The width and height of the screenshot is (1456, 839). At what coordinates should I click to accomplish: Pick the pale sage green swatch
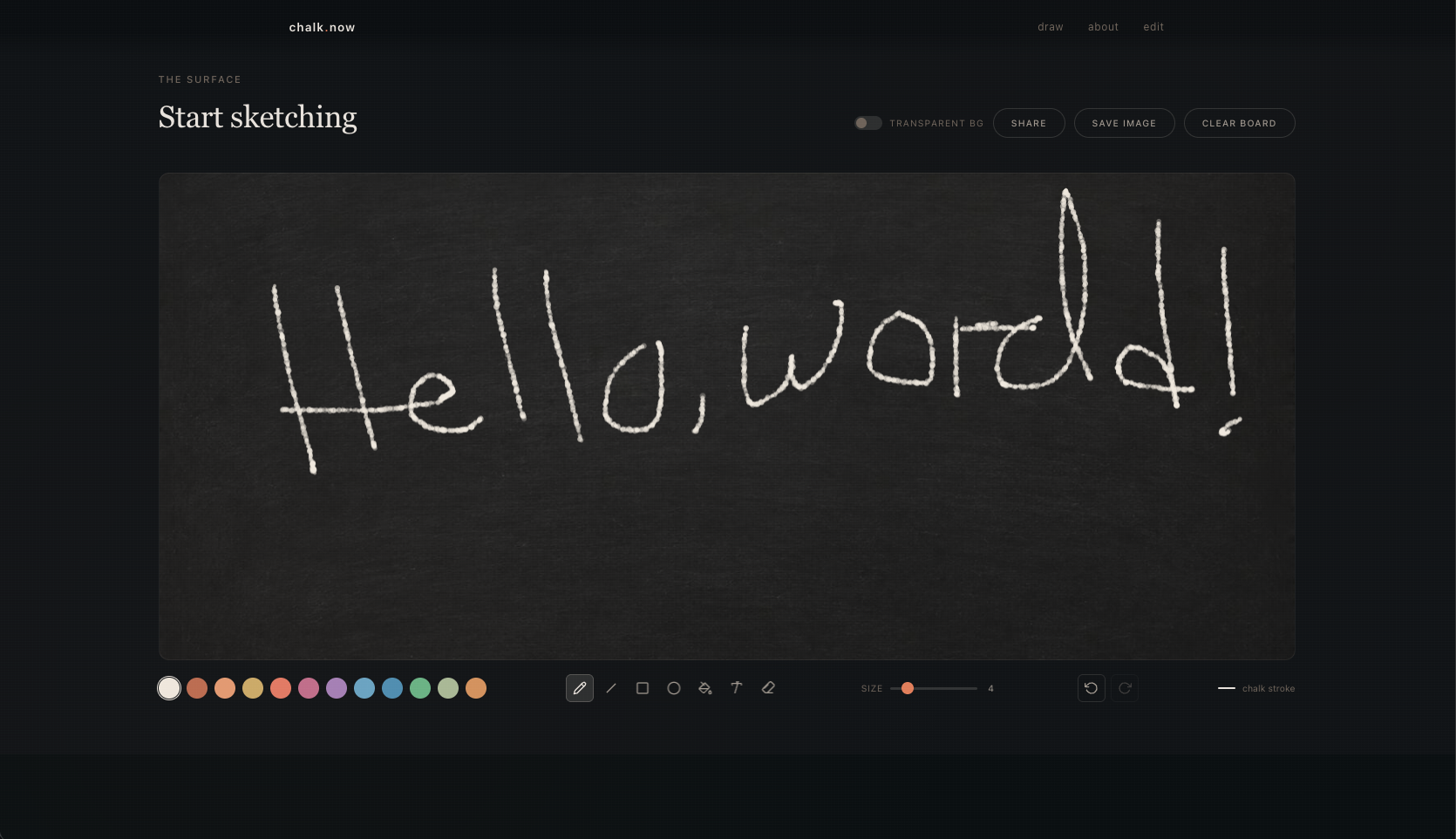click(x=448, y=688)
